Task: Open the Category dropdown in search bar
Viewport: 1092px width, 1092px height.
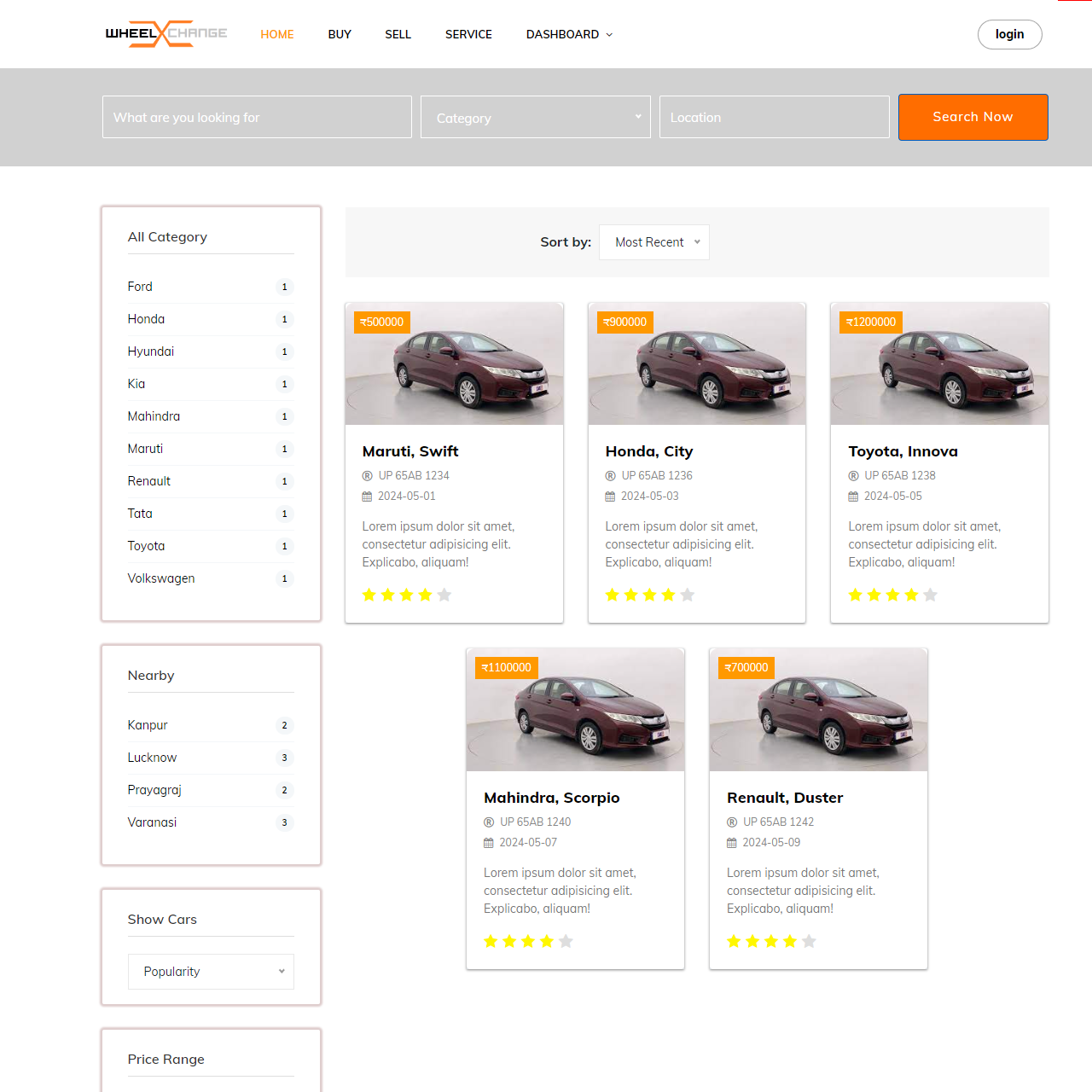Action: click(x=535, y=118)
